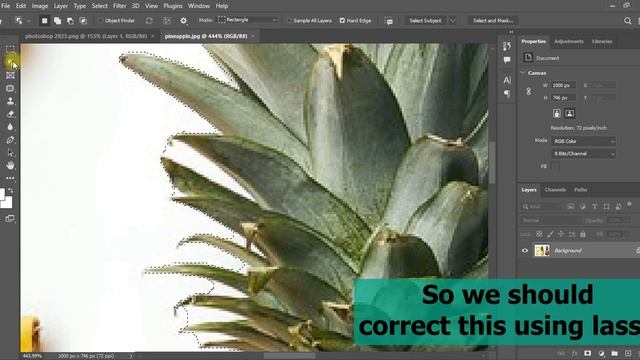Filter layers by type (T) layers
Image resolution: width=640 pixels, height=360 pixels.
click(595, 207)
